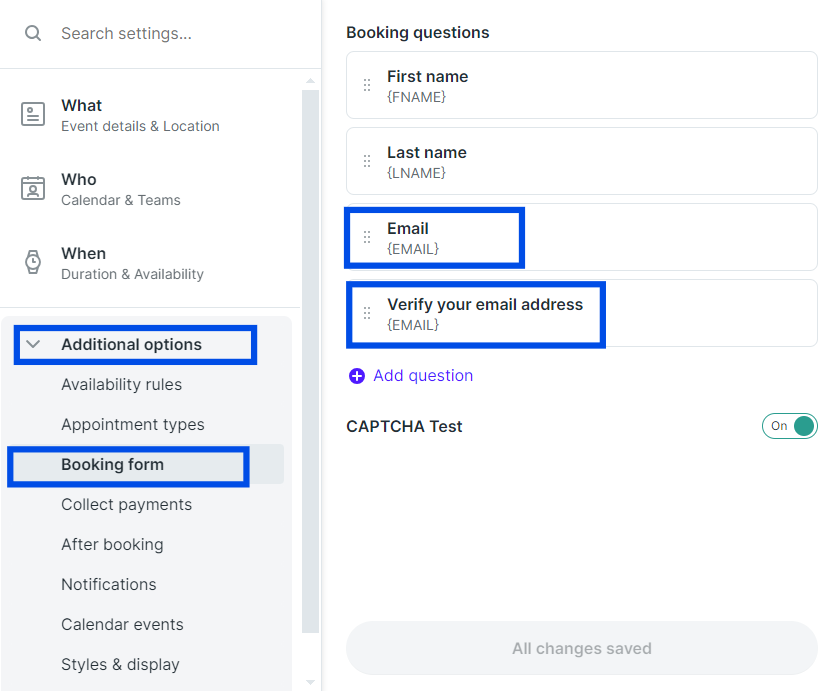The height and width of the screenshot is (691, 835).
Task: Click the When watch icon
Action: point(33,262)
